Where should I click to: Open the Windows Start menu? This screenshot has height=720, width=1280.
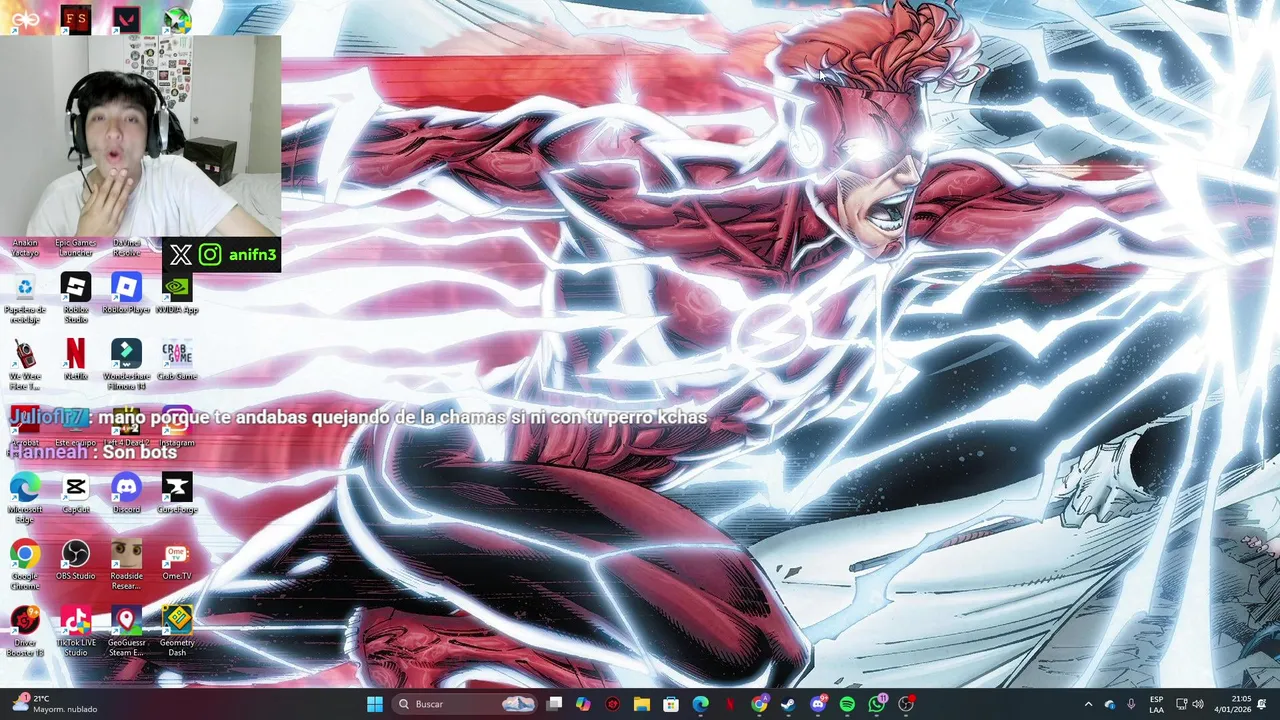tap(375, 704)
